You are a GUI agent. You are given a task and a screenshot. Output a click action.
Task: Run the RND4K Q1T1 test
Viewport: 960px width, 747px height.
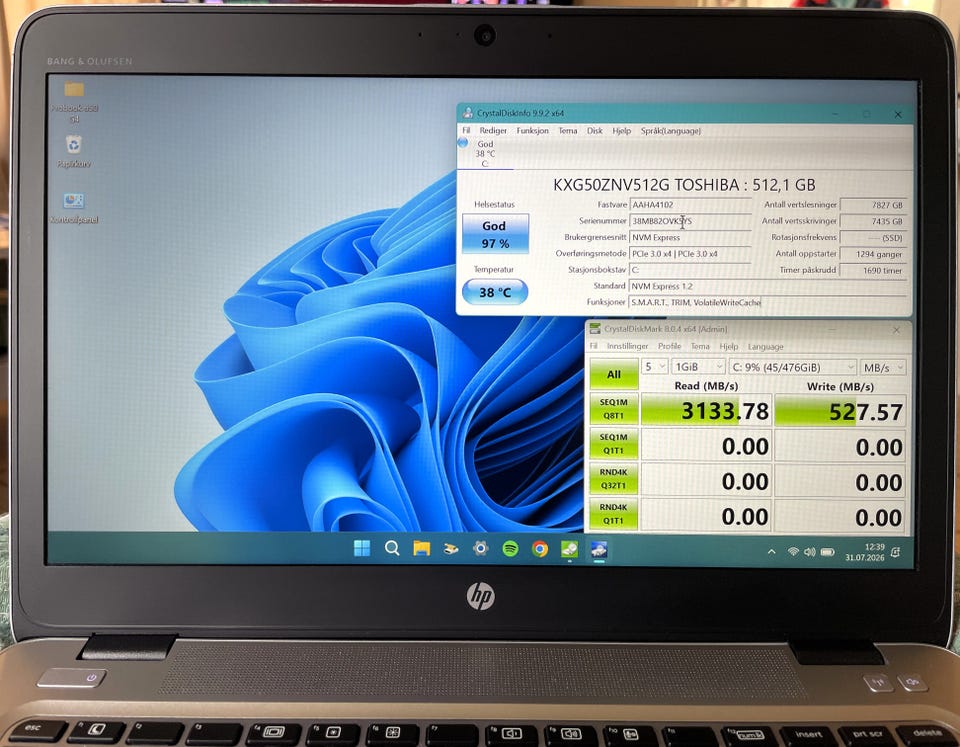pos(613,514)
